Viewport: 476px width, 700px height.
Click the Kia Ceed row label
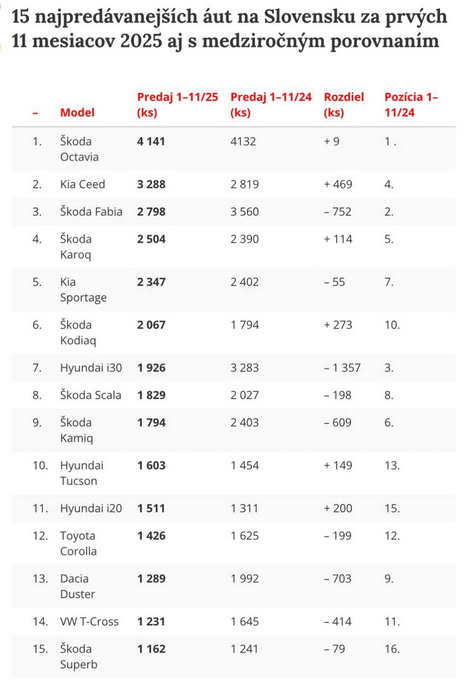83,184
